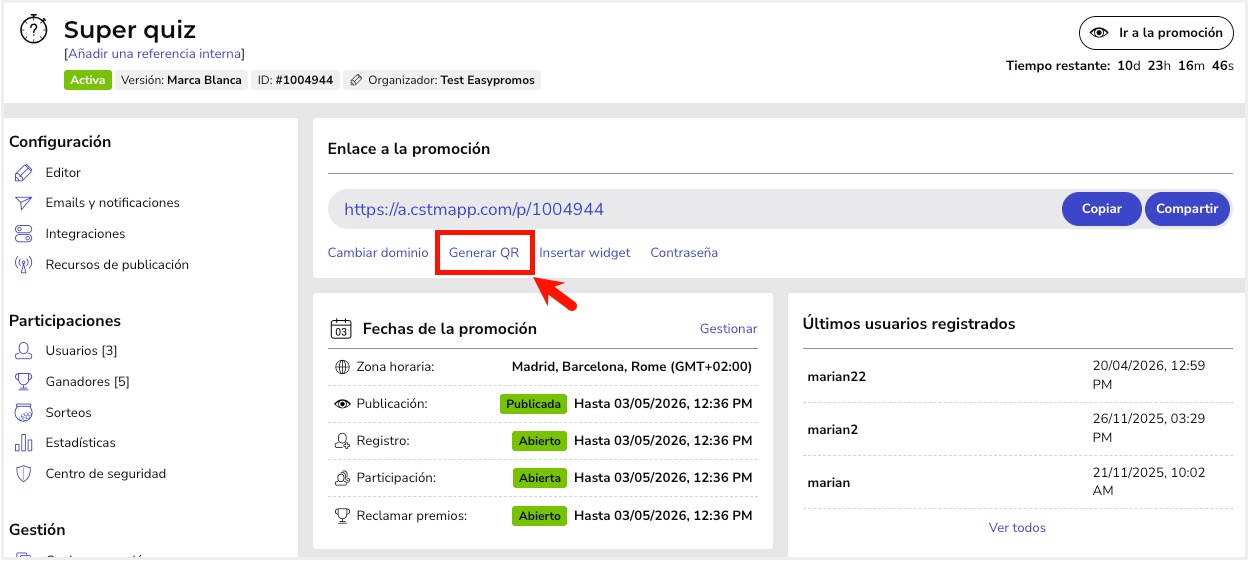Click the Editor pencil icon in sidebar
The width and height of the screenshot is (1248, 561).
(24, 173)
